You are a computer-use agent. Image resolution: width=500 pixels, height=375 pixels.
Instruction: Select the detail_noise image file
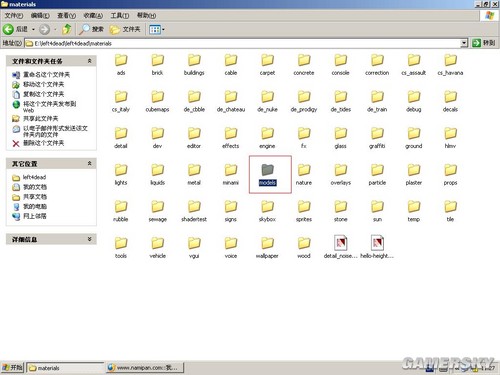click(340, 247)
